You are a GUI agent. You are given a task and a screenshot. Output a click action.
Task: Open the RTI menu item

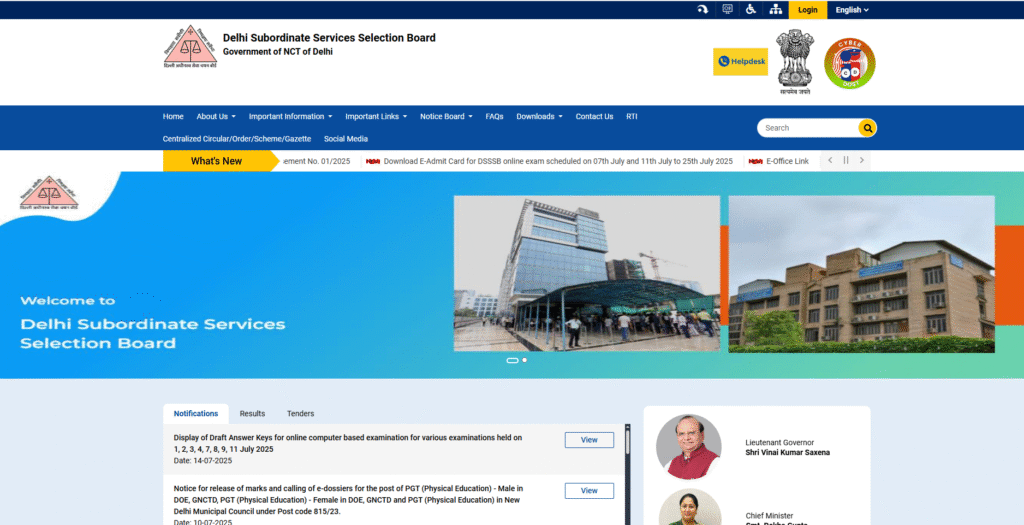[632, 116]
